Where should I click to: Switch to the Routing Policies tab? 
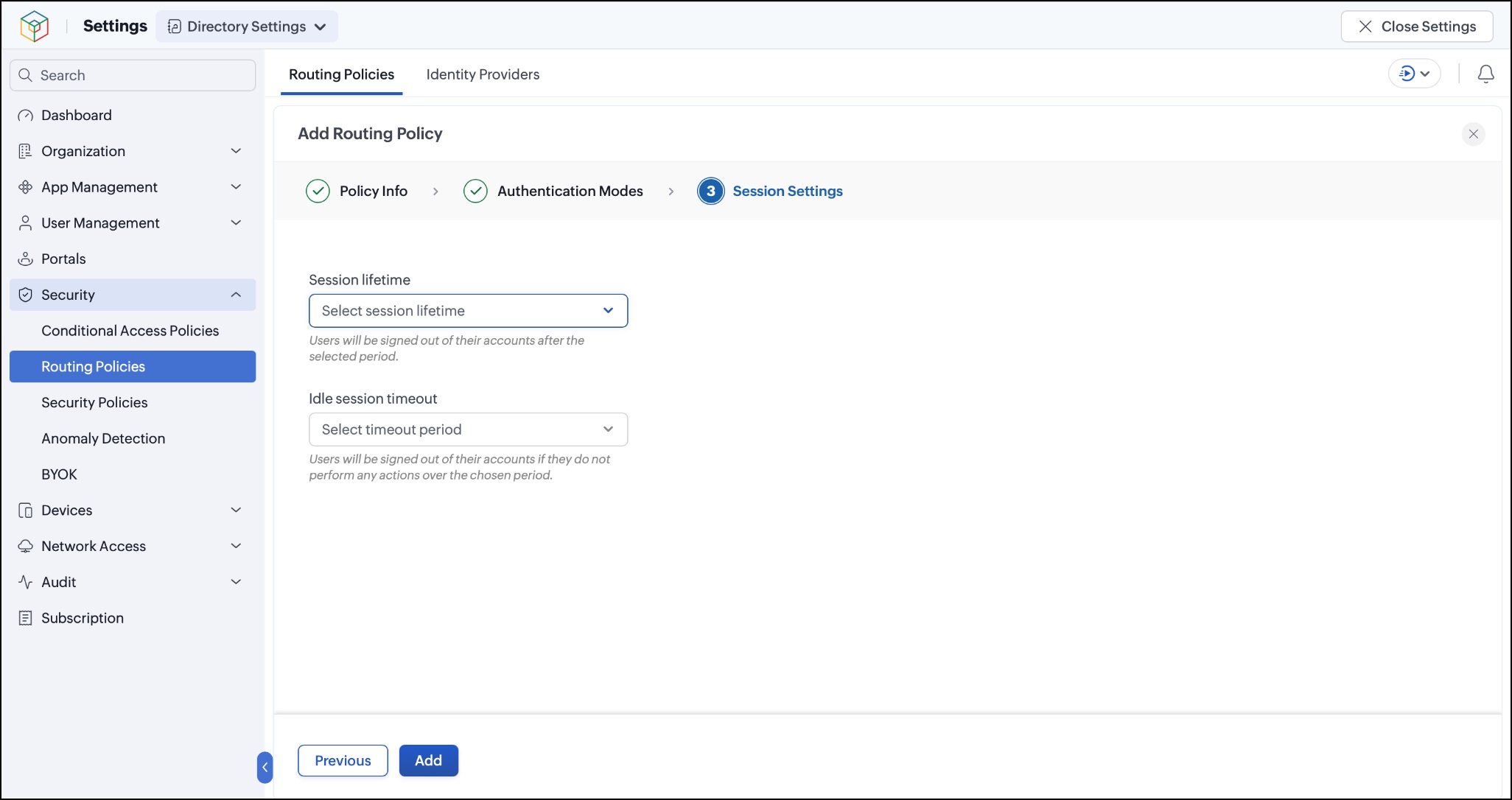click(342, 74)
